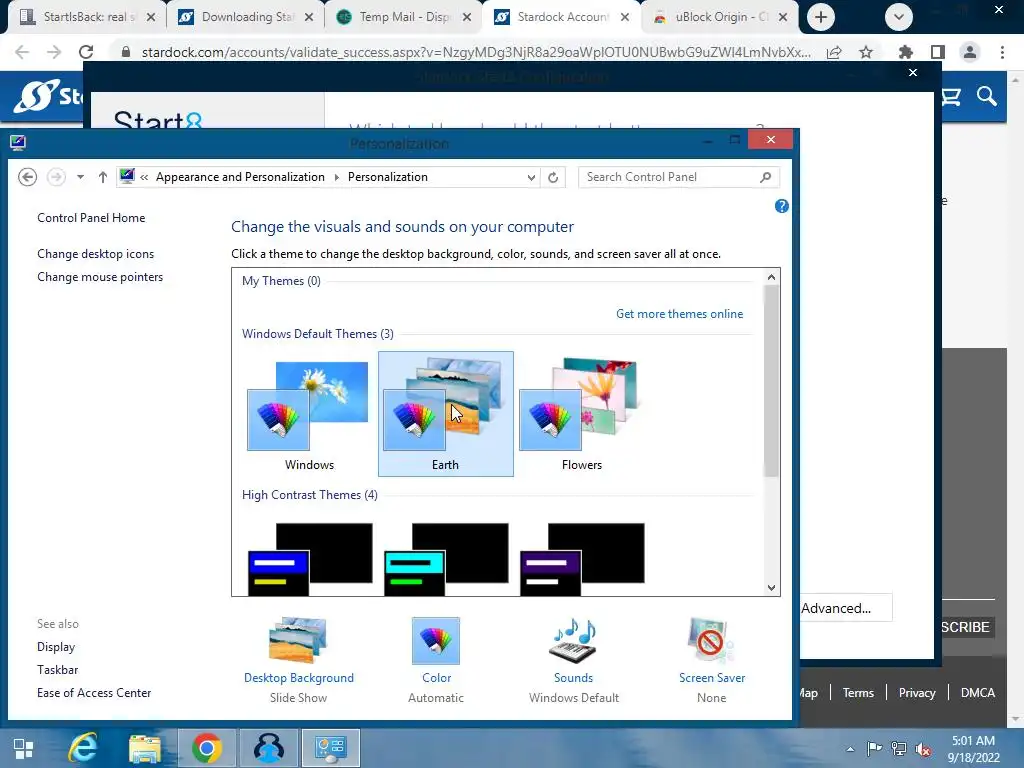Click Get more themes online link
The image size is (1024, 768).
coord(679,313)
